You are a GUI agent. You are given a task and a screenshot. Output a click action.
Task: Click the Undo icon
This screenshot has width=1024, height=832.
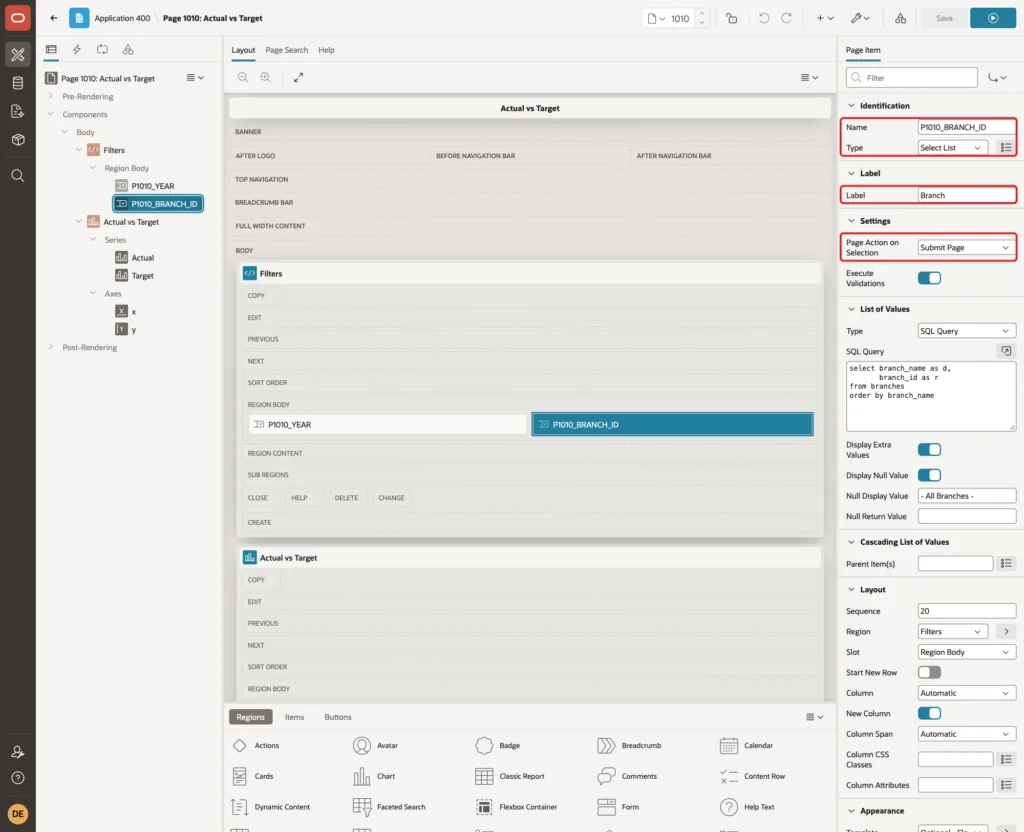pos(763,18)
